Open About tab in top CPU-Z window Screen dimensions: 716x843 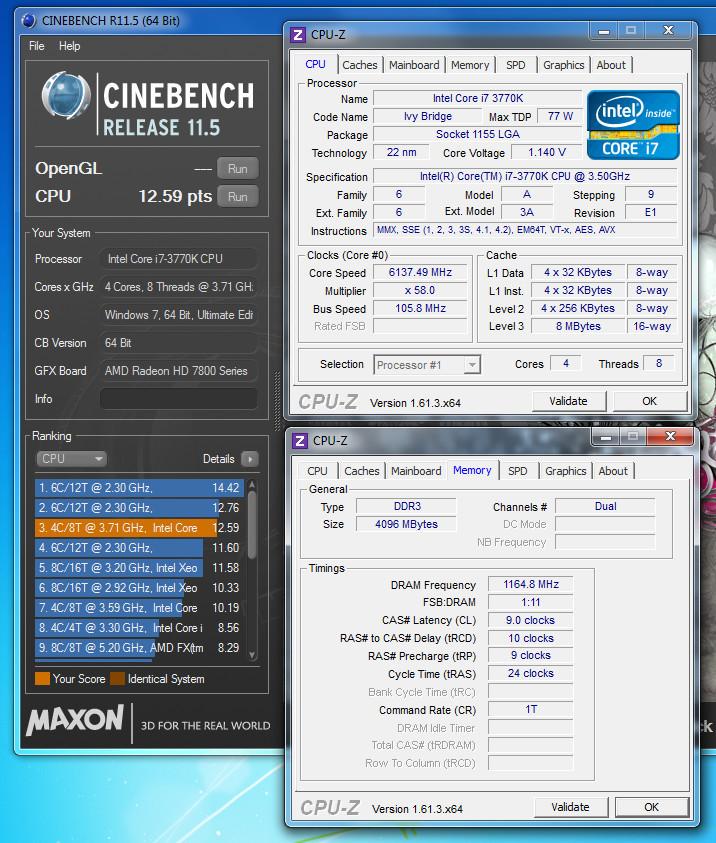click(x=611, y=65)
